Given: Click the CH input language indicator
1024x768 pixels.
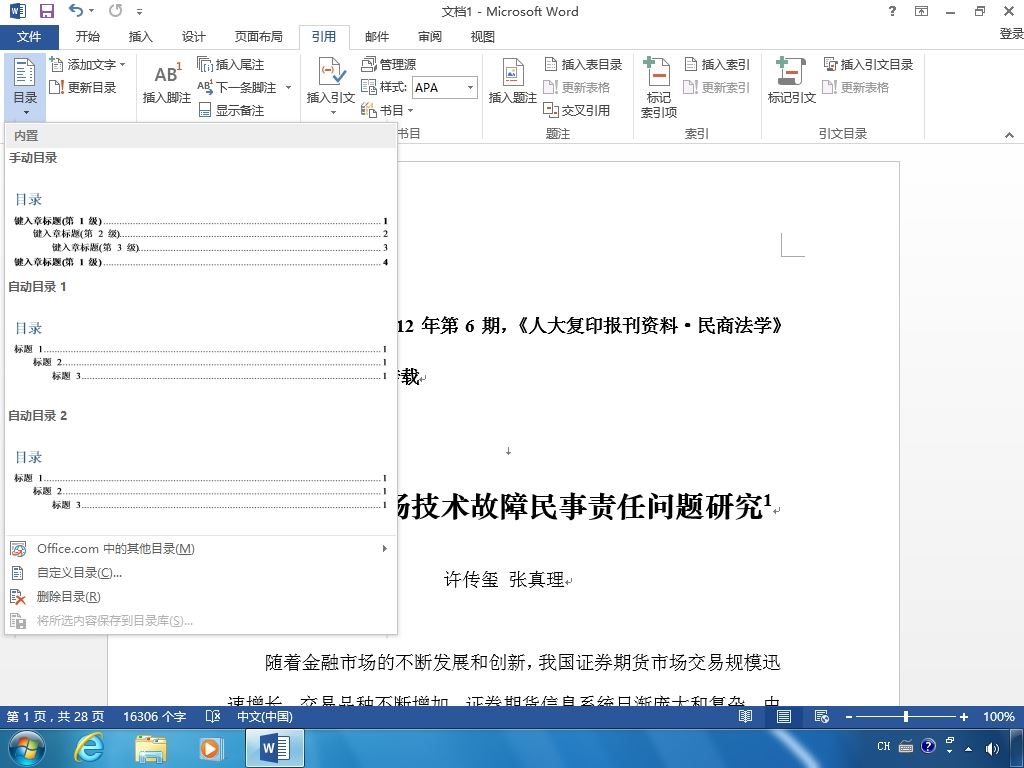Looking at the screenshot, I should (884, 746).
